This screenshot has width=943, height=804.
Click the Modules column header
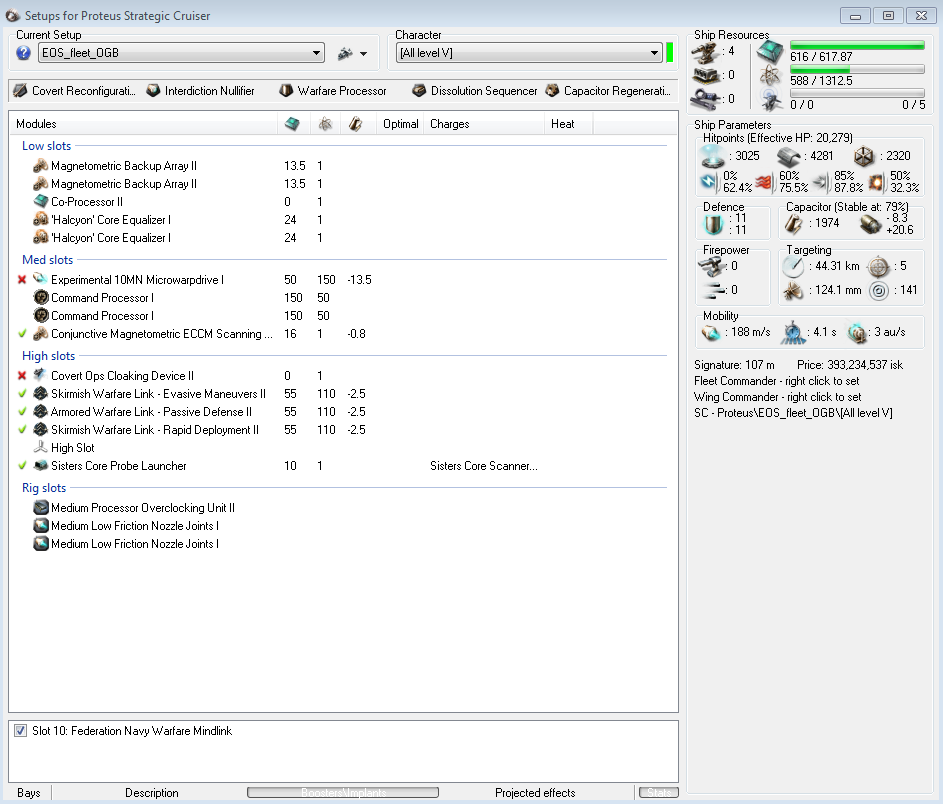(x=143, y=124)
